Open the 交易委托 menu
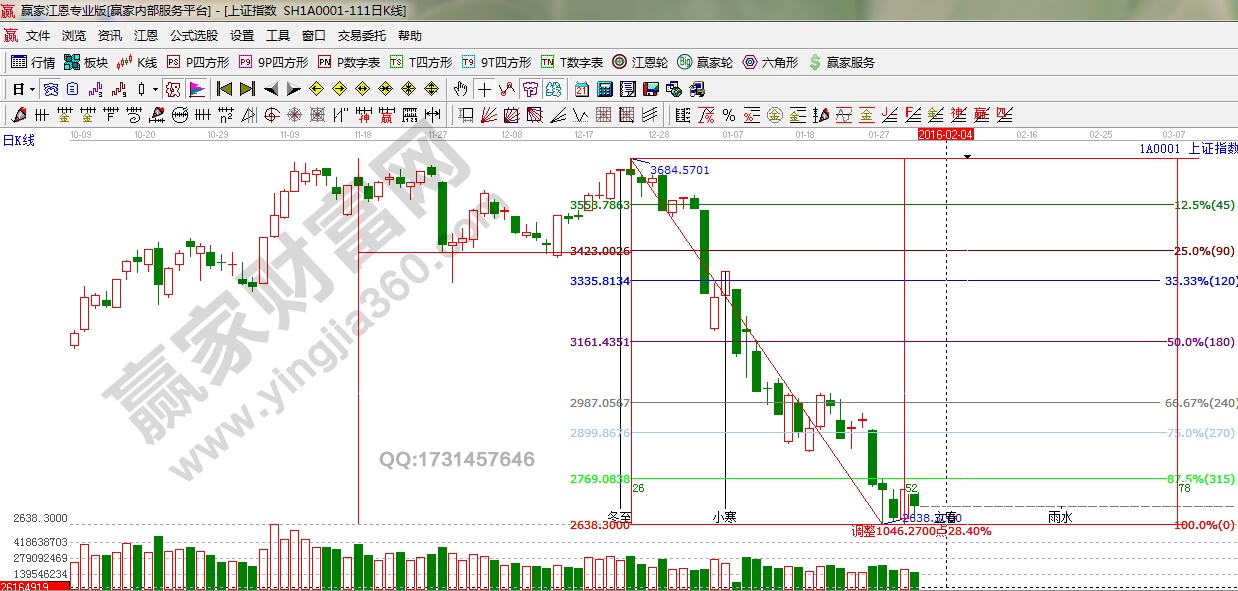This screenshot has height=591, width=1238. pyautogui.click(x=361, y=36)
